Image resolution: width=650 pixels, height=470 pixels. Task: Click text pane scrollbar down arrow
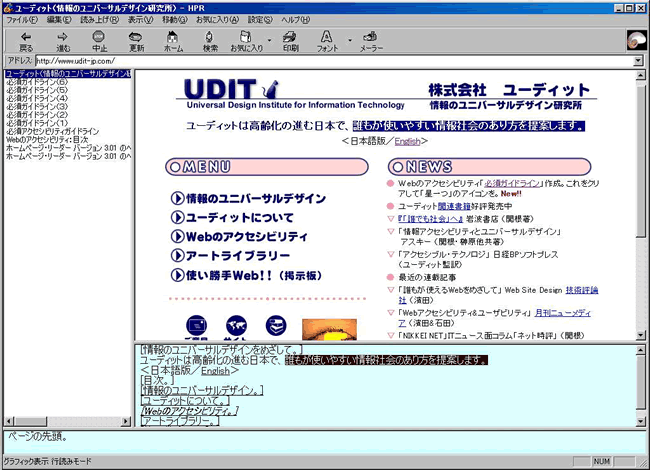pyautogui.click(x=641, y=422)
